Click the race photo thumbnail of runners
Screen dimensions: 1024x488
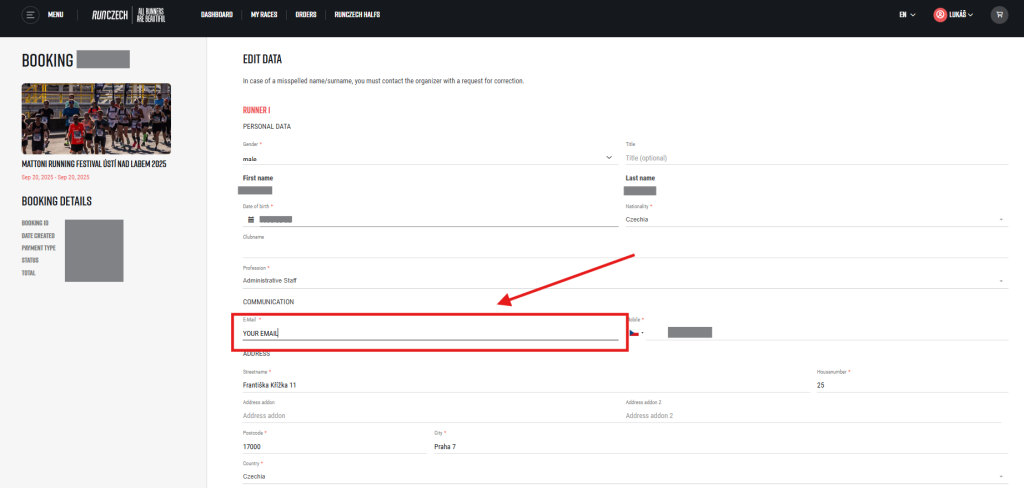[96, 118]
